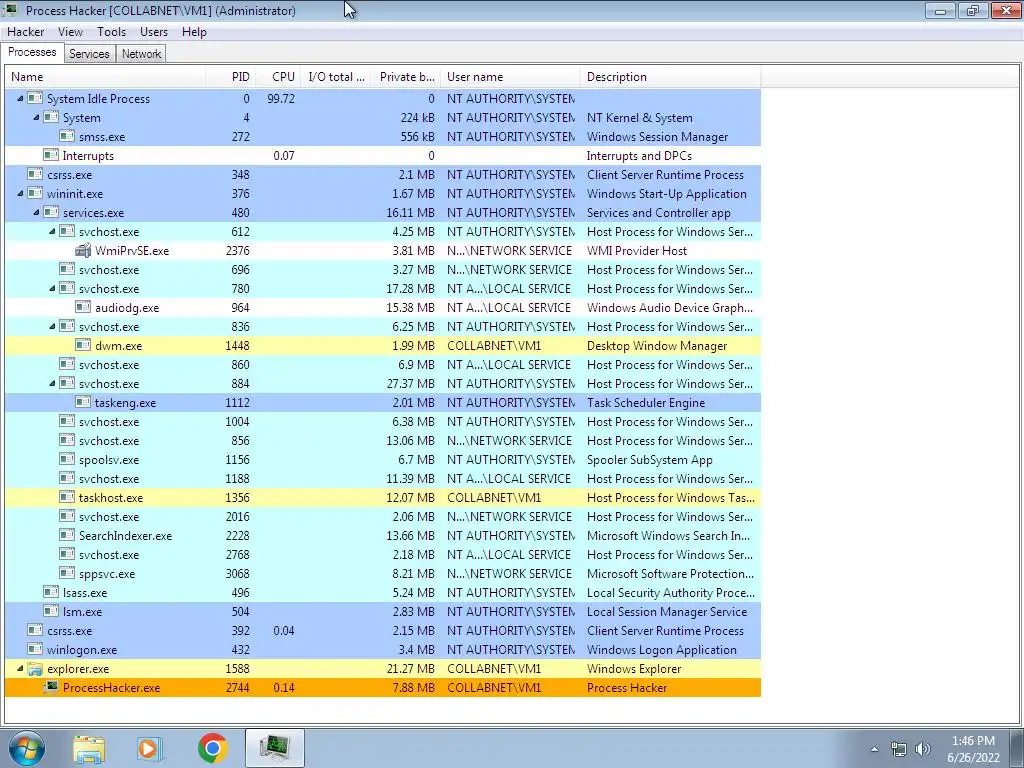Open the Help menu
1024x768 pixels.
pyautogui.click(x=194, y=31)
